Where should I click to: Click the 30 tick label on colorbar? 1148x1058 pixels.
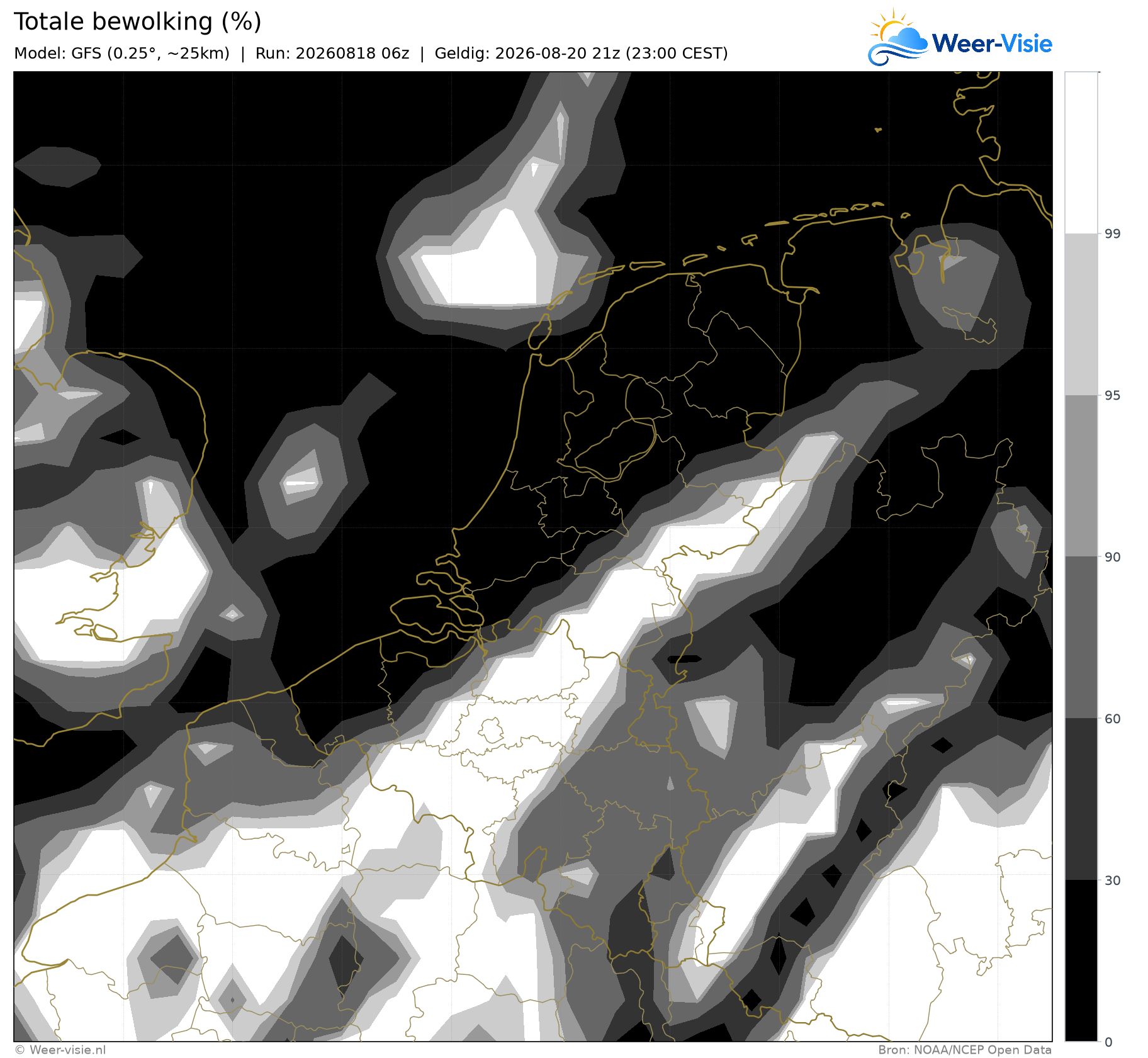coord(1113,880)
